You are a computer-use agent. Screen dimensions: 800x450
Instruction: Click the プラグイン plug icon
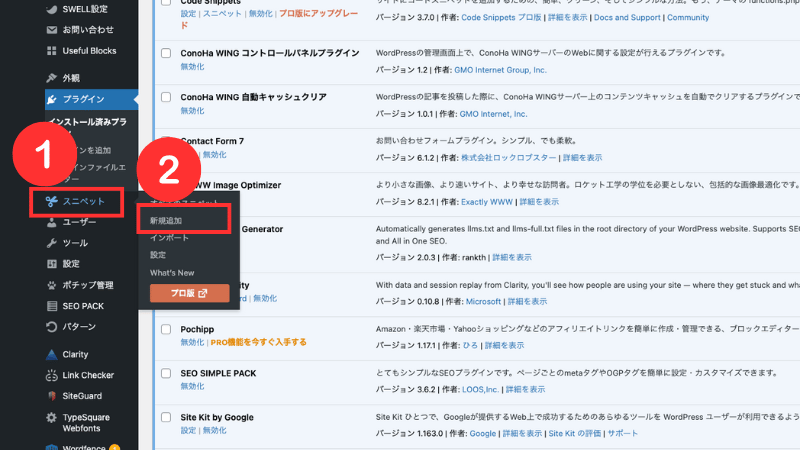tap(52, 99)
